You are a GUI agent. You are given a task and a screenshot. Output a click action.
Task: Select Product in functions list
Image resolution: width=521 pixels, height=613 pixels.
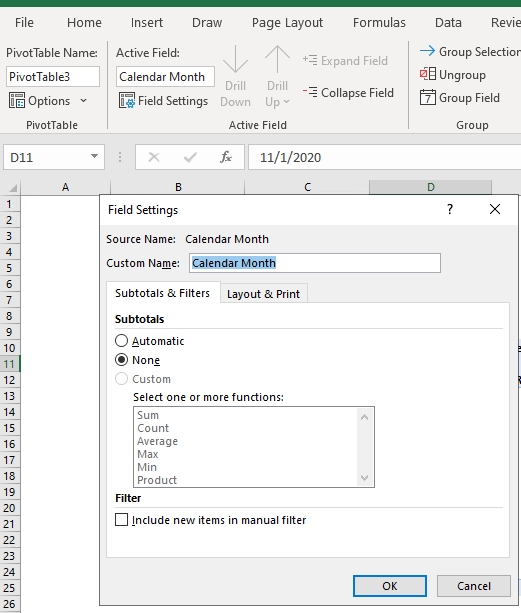pos(157,480)
